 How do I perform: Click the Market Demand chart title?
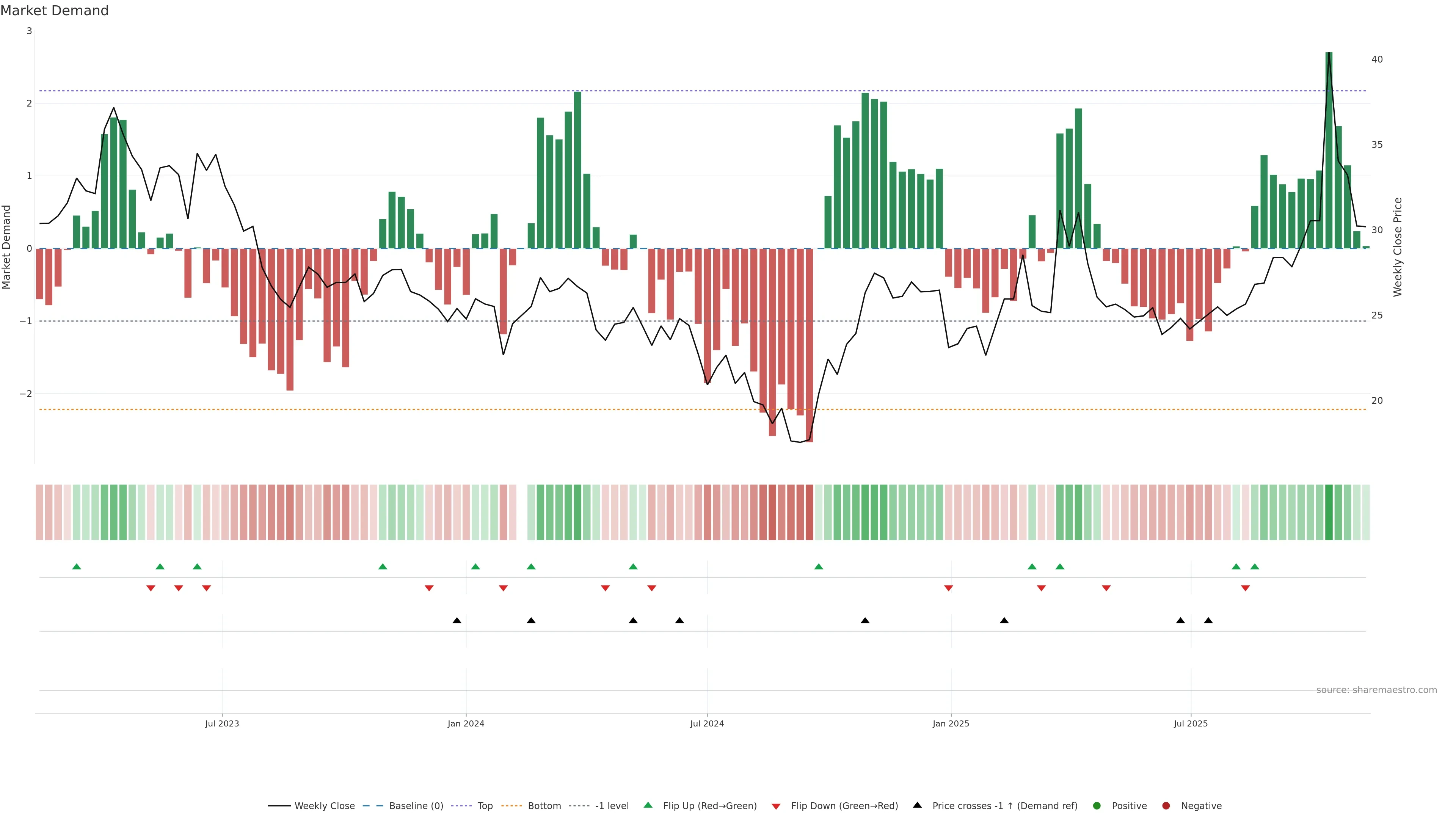click(x=54, y=11)
